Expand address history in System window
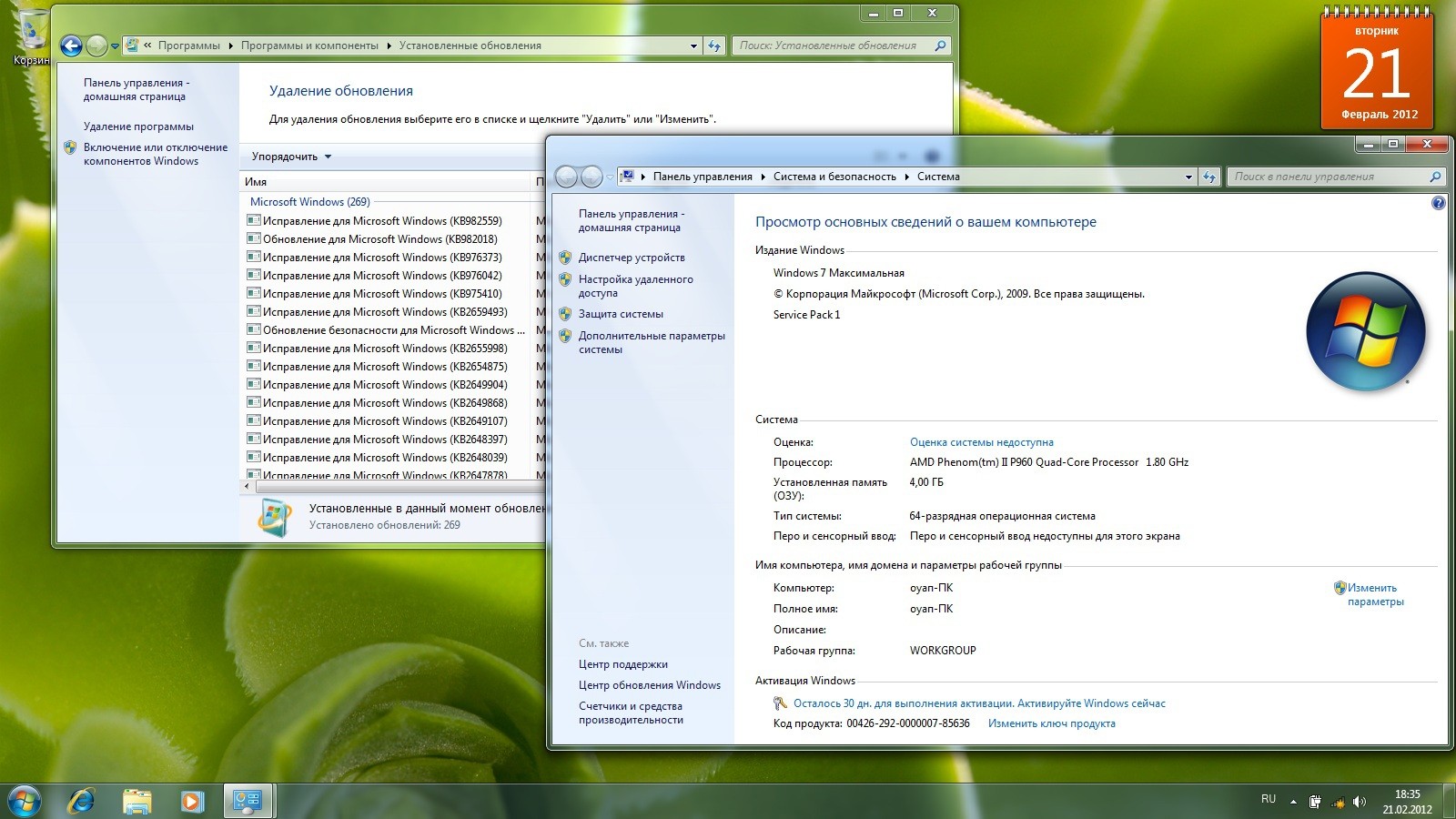 1188,177
